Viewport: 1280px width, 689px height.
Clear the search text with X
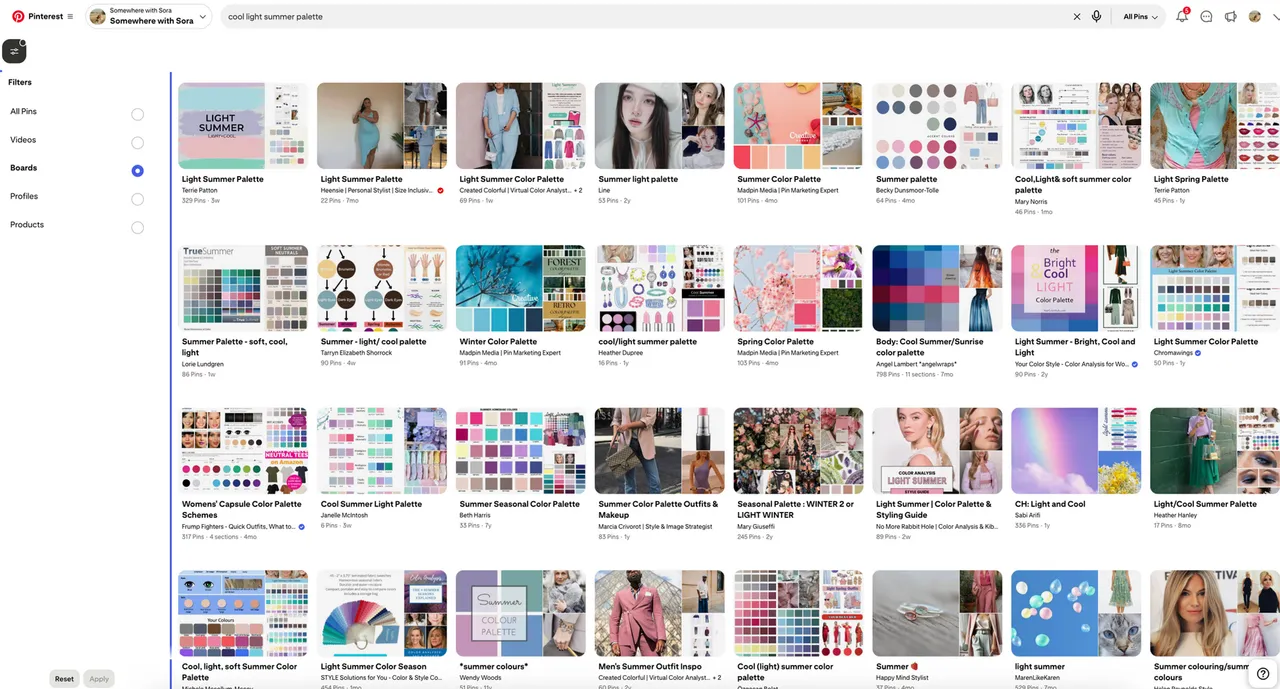click(x=1077, y=17)
